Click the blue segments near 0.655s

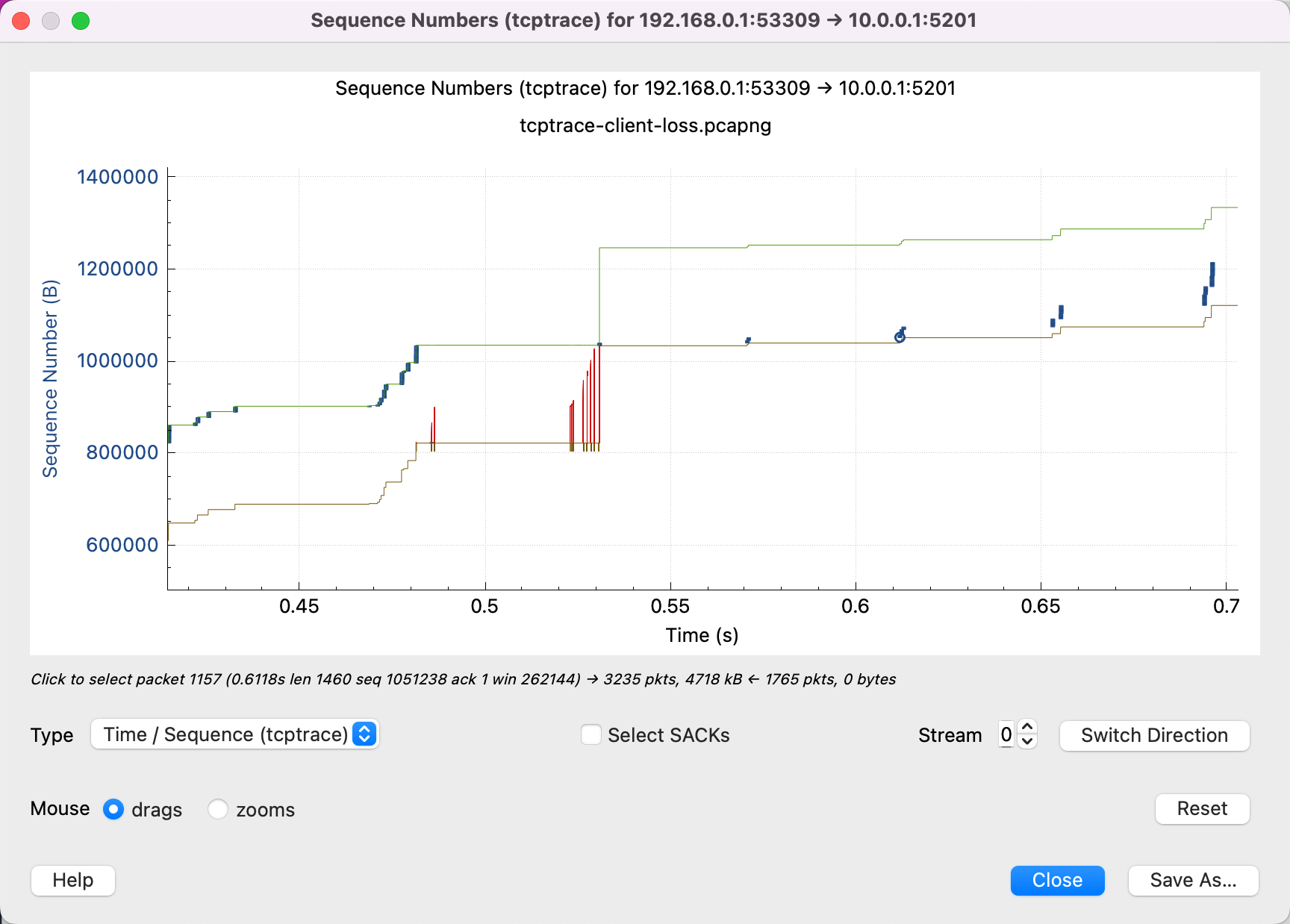(1057, 316)
